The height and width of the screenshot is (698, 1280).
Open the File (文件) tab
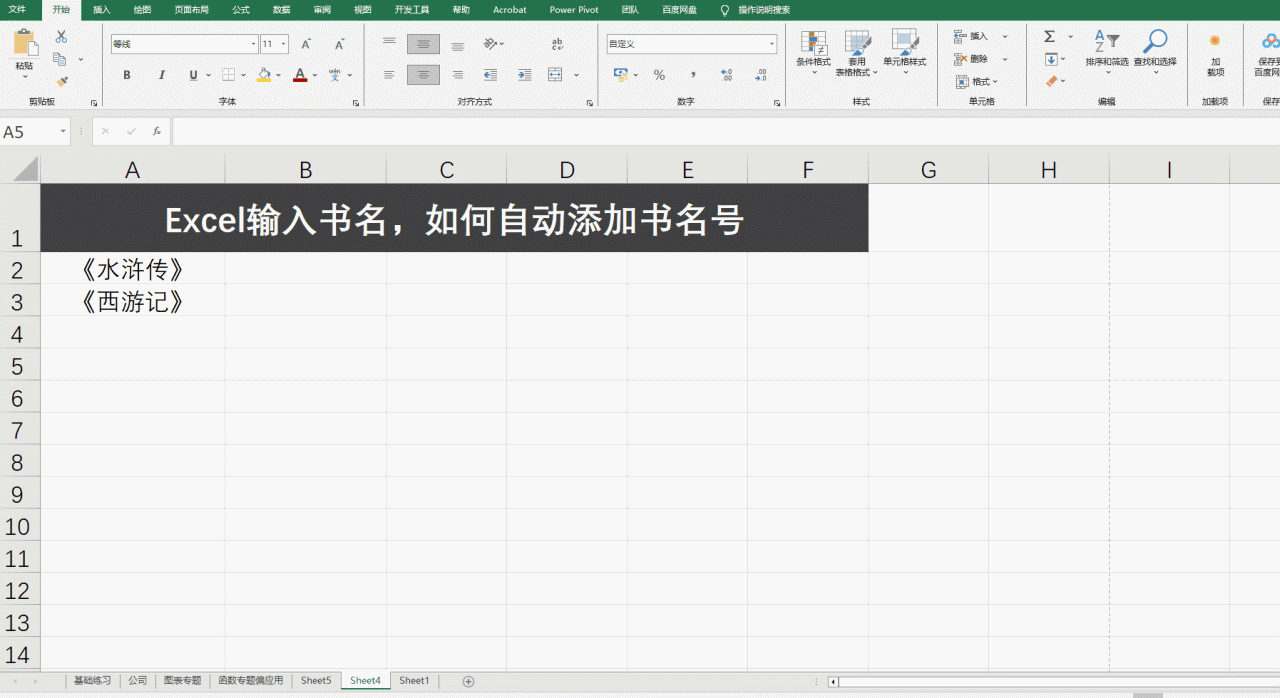tap(17, 10)
